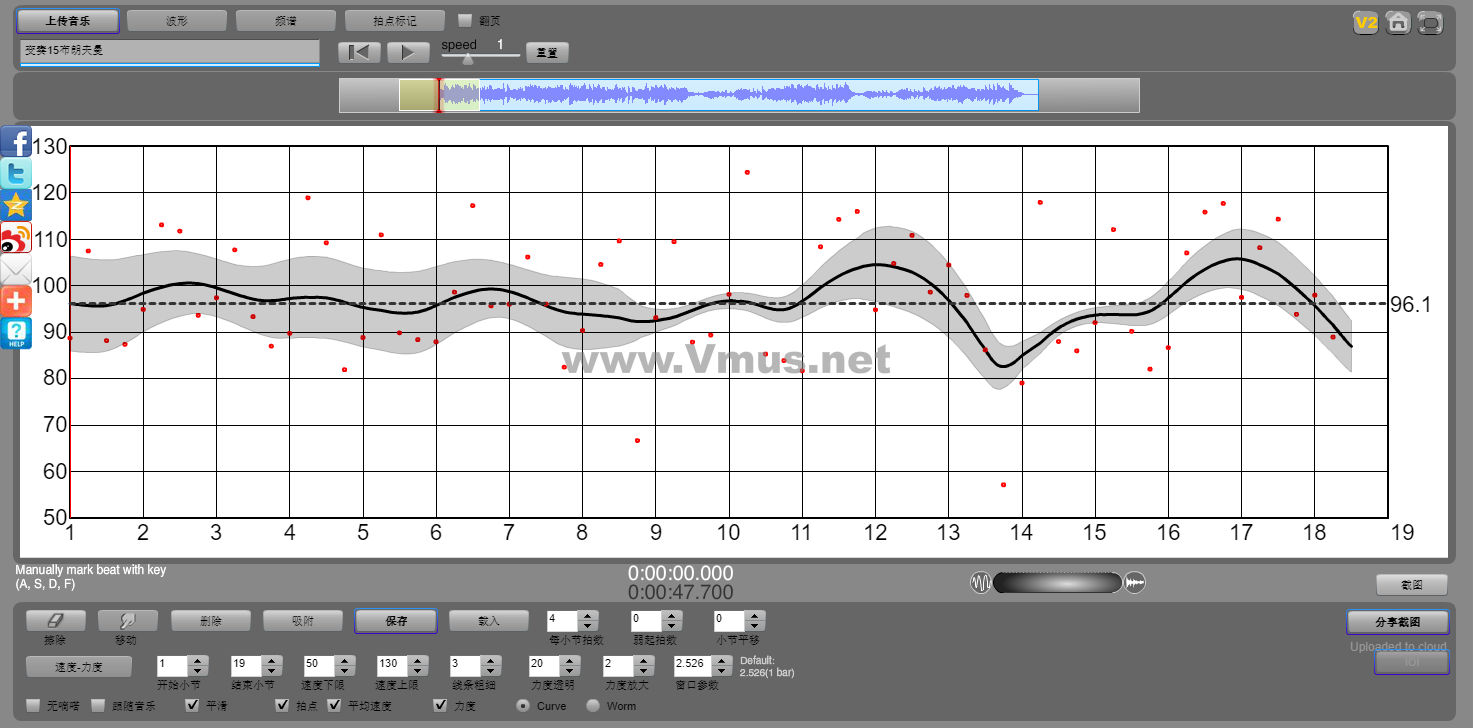Screen dimensions: 1473x728
Task: Switch to the 频谱 spectrum tab
Action: [x=285, y=20]
